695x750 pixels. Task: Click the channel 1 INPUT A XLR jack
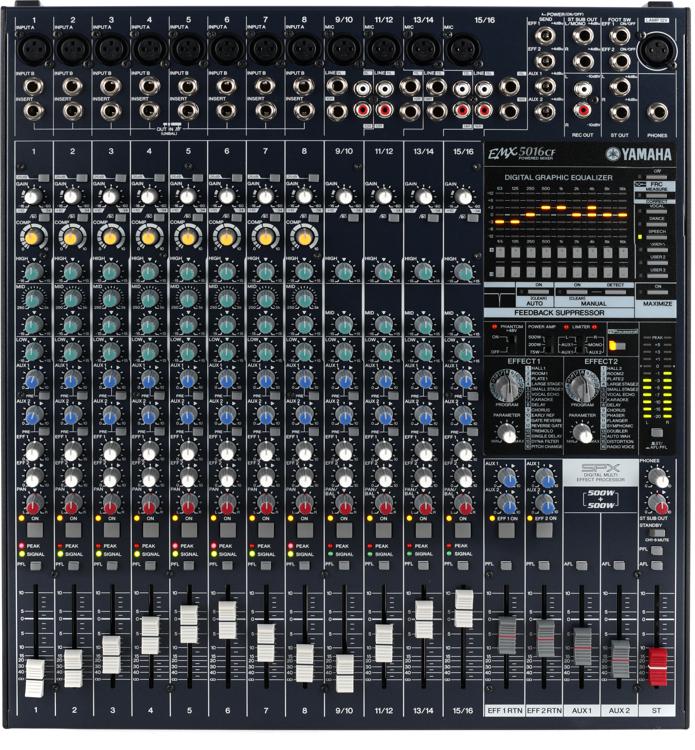click(34, 46)
